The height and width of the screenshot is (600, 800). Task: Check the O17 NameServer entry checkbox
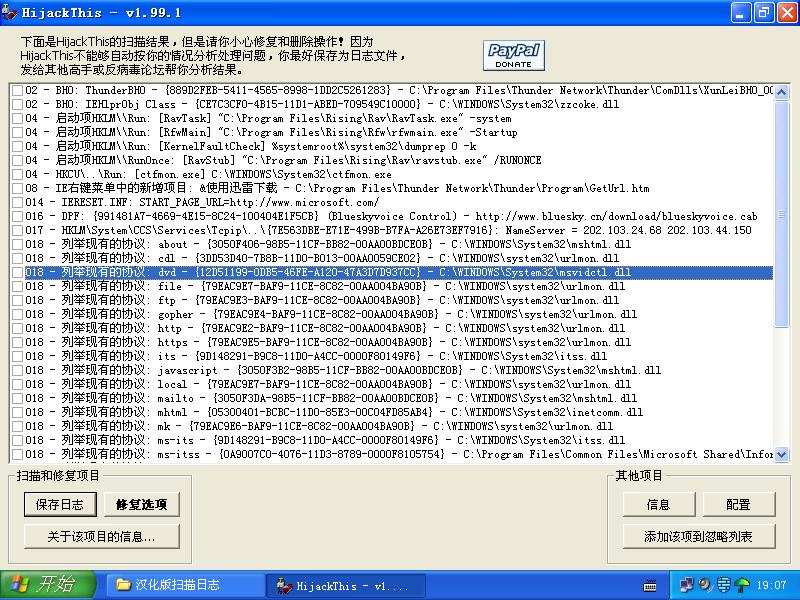pyautogui.click(x=17, y=231)
